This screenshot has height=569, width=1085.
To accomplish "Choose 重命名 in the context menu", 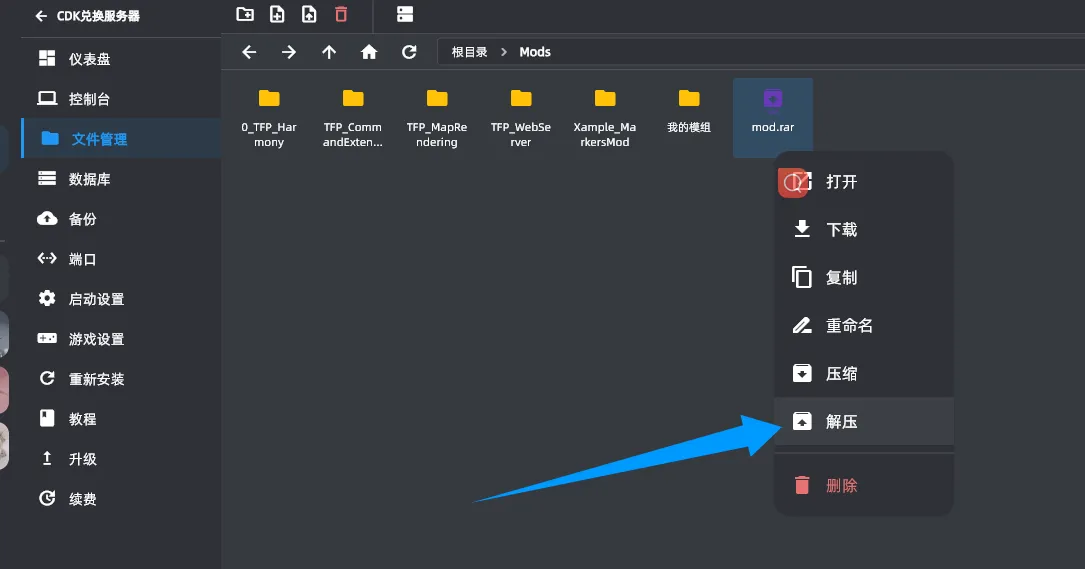I will pyautogui.click(x=864, y=325).
